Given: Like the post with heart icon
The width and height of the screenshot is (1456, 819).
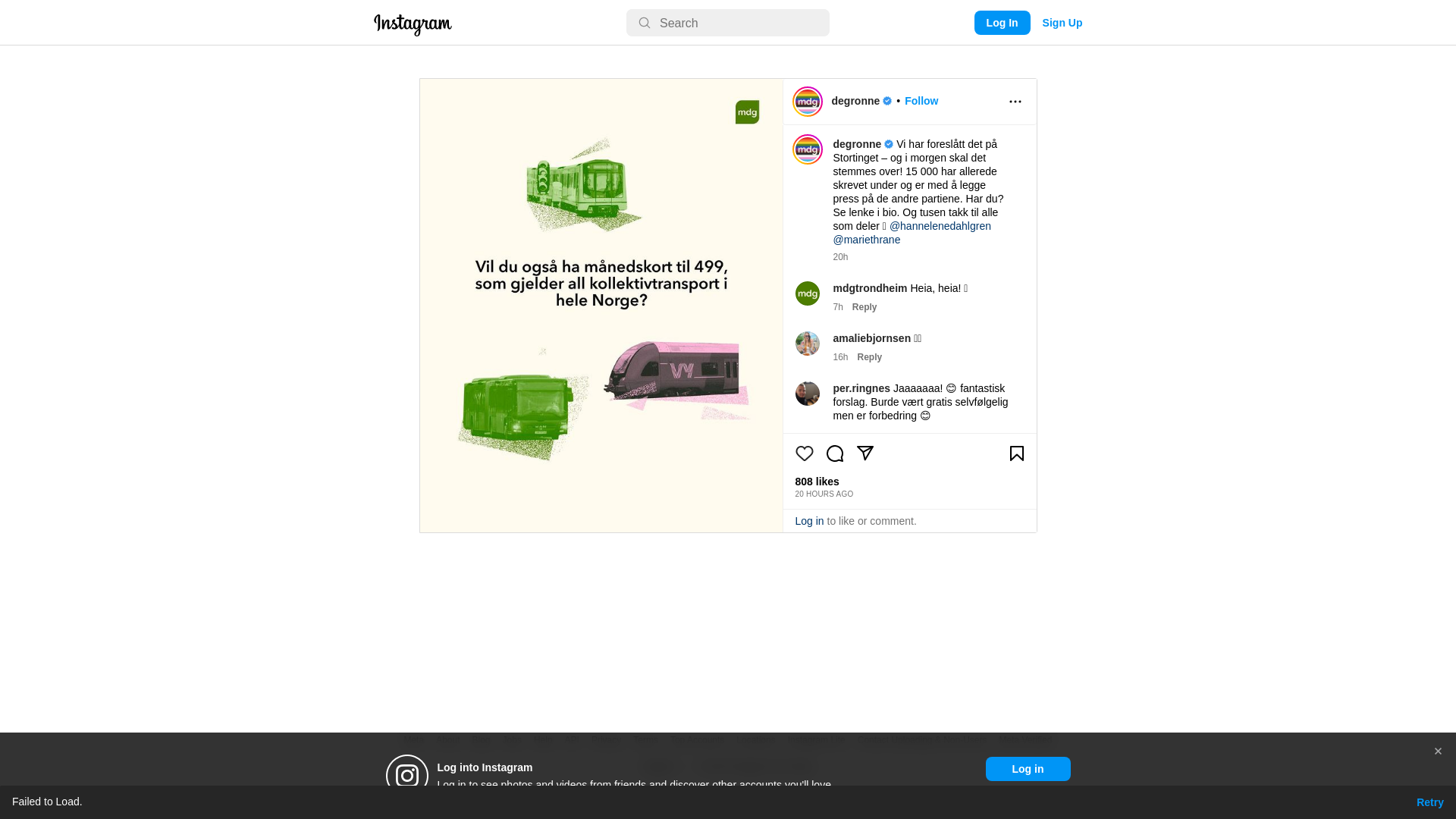Looking at the screenshot, I should [805, 453].
